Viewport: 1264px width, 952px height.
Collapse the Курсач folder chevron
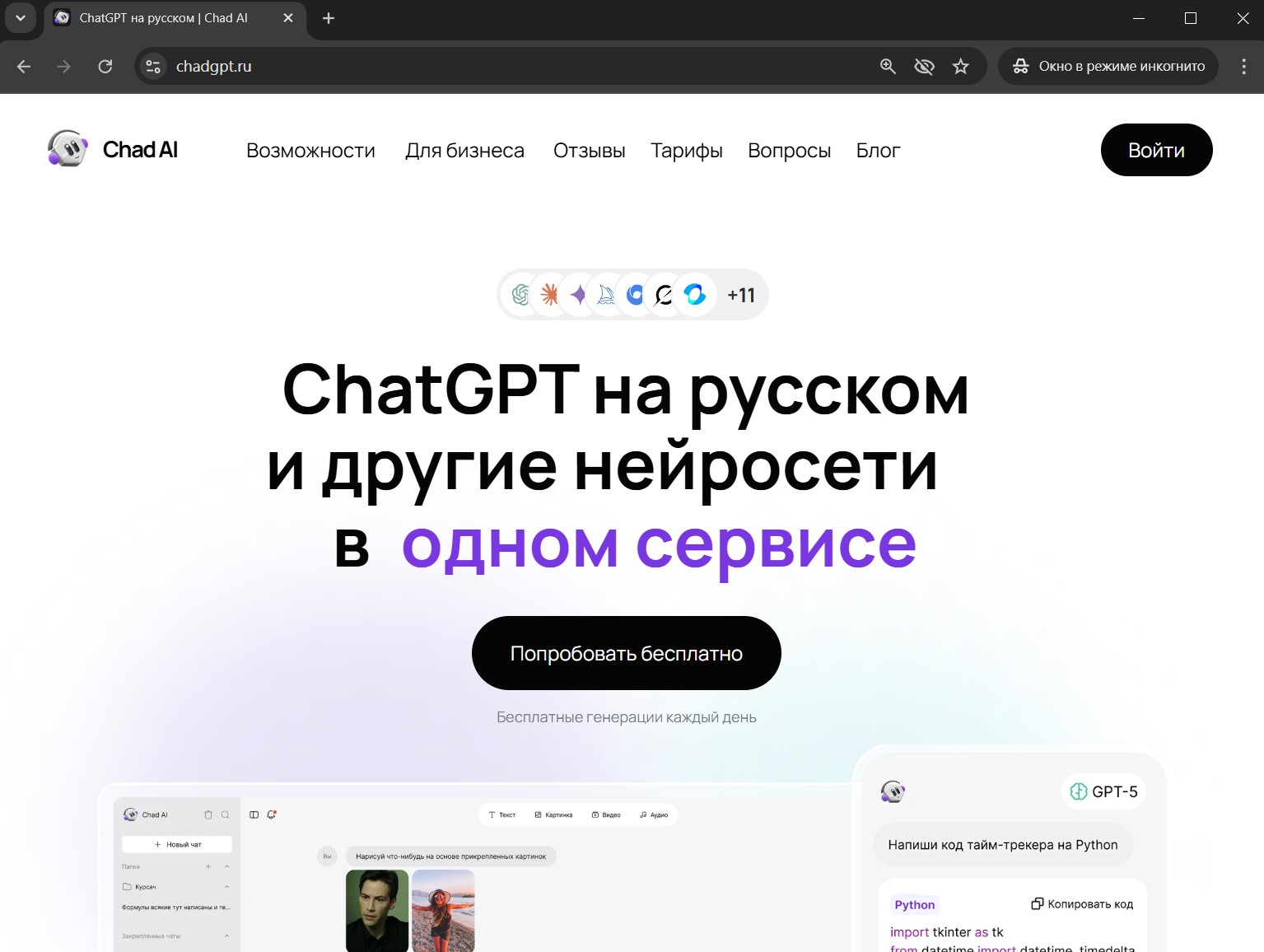click(x=226, y=887)
